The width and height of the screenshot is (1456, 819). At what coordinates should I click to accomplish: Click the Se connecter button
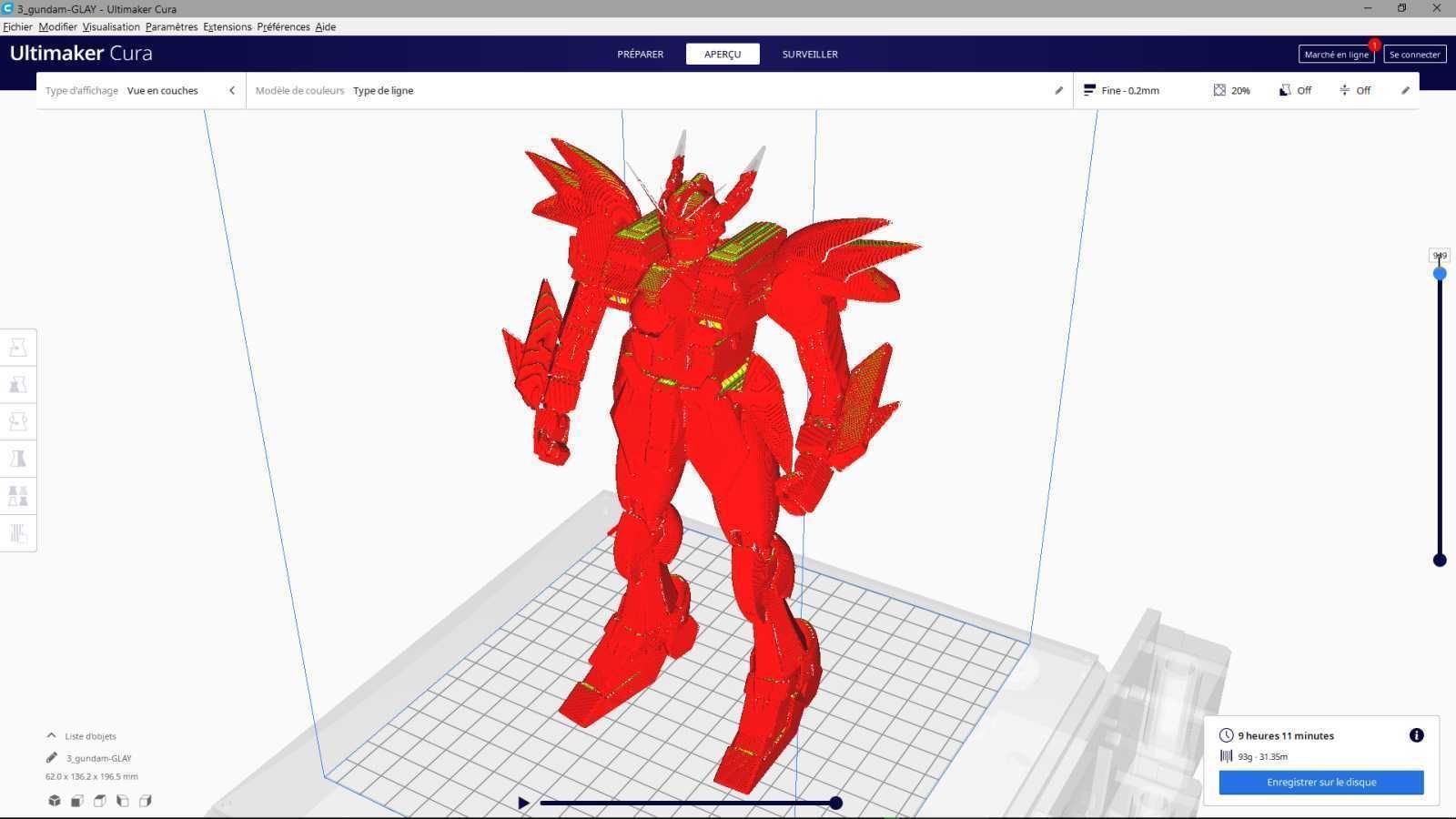[x=1415, y=54]
